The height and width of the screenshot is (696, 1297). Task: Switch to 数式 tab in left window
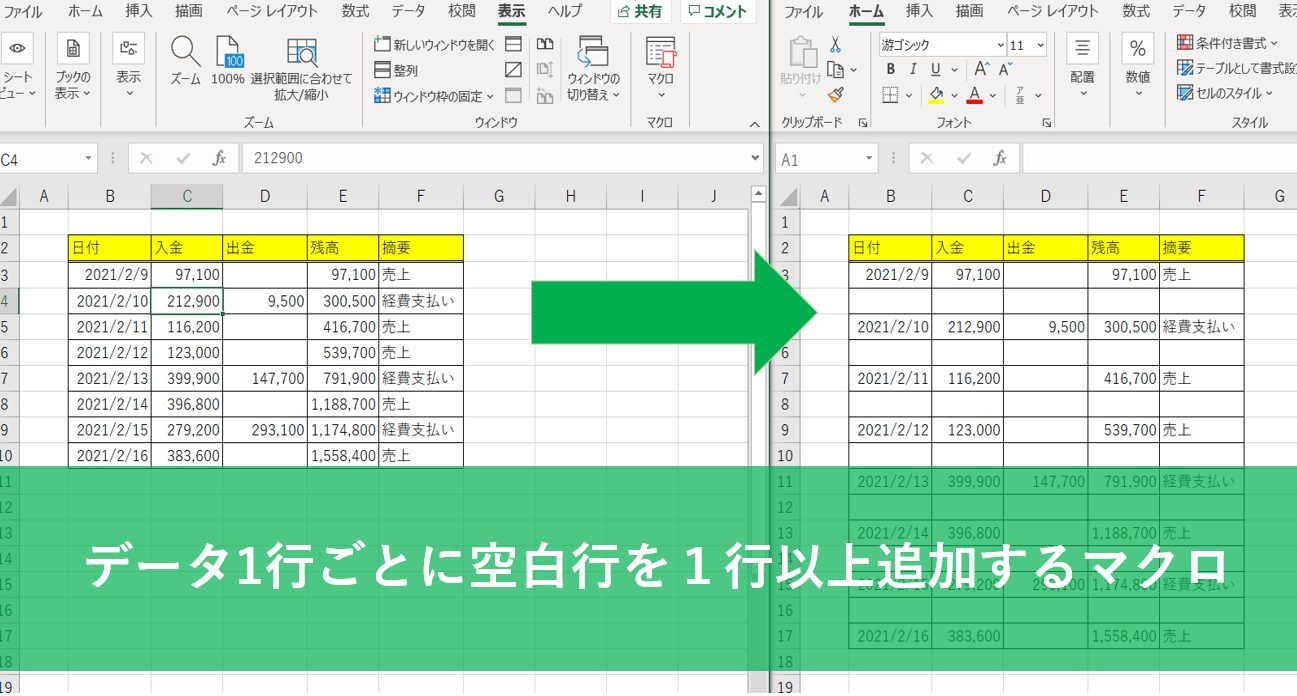tap(355, 11)
